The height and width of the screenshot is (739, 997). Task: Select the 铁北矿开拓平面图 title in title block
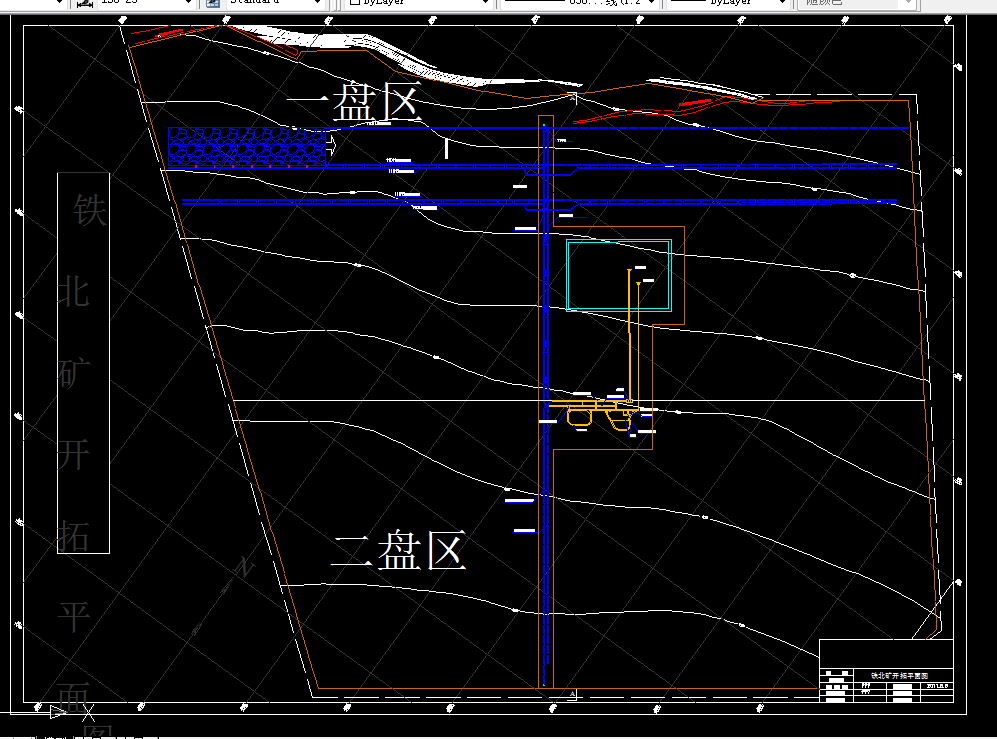tap(899, 675)
